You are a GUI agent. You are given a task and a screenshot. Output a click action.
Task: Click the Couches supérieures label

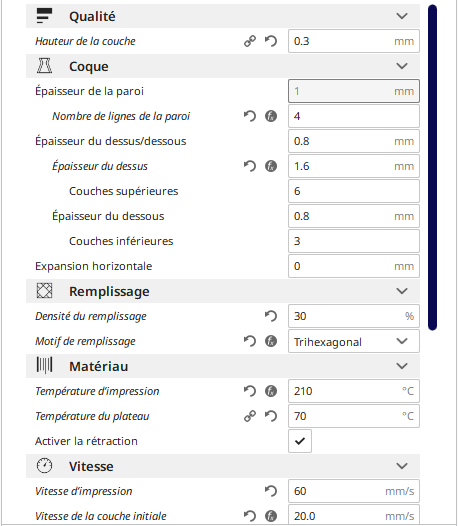[123, 191]
